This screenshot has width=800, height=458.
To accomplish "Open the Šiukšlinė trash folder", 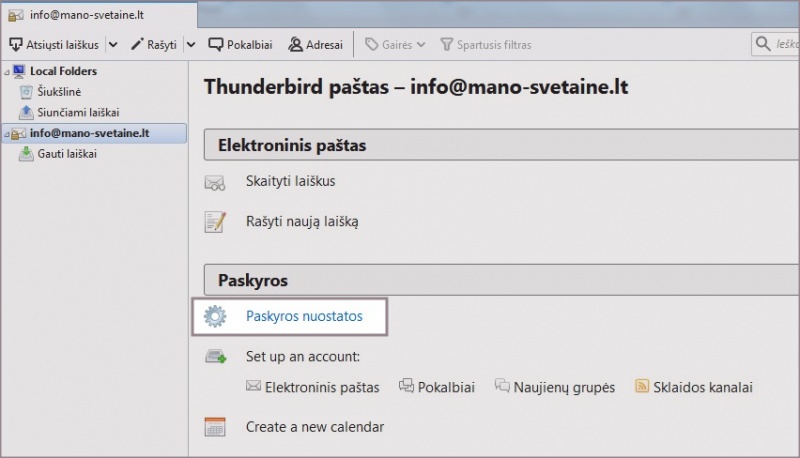I will (x=59, y=92).
